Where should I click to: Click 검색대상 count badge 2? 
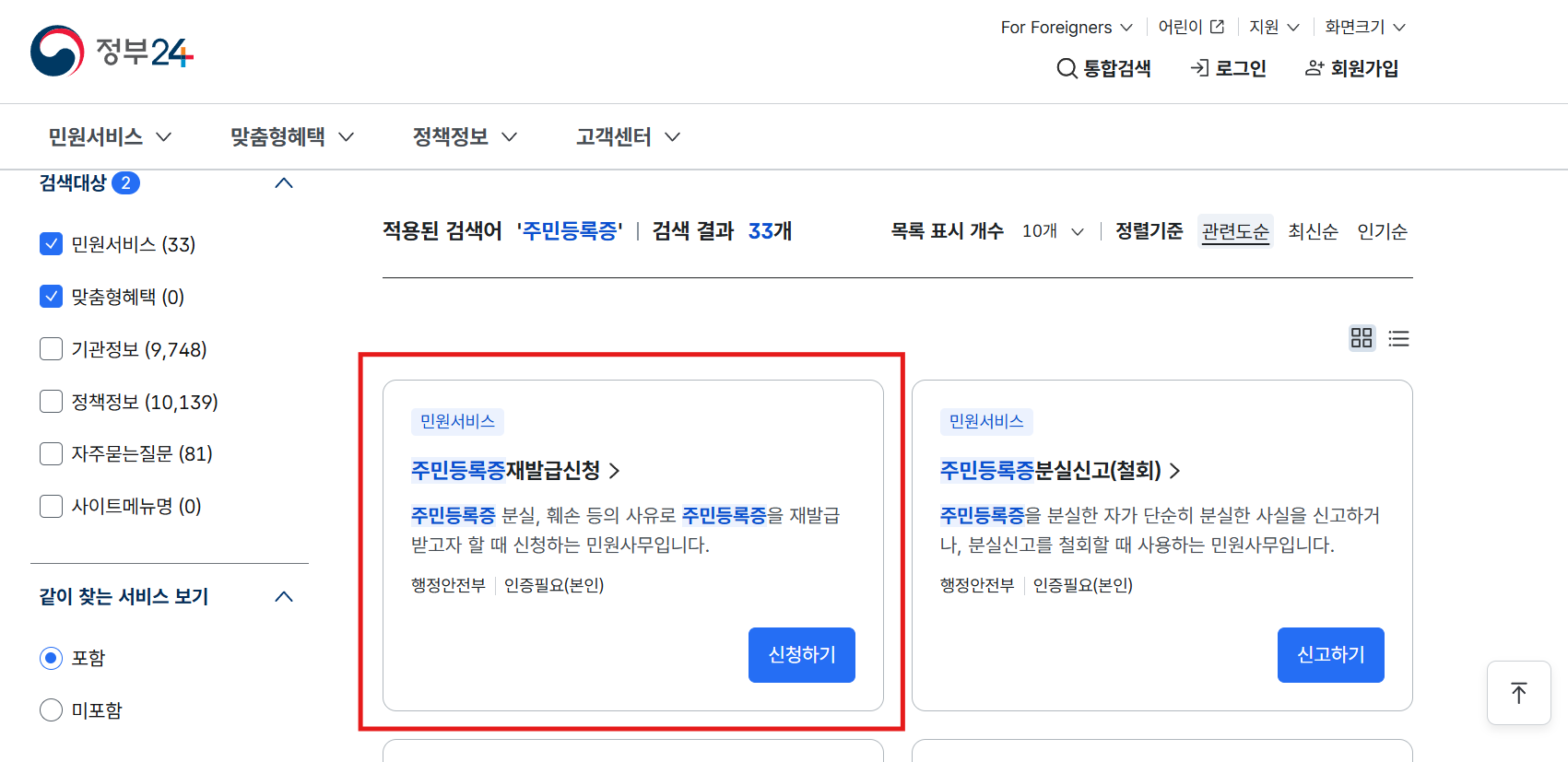pos(125,183)
